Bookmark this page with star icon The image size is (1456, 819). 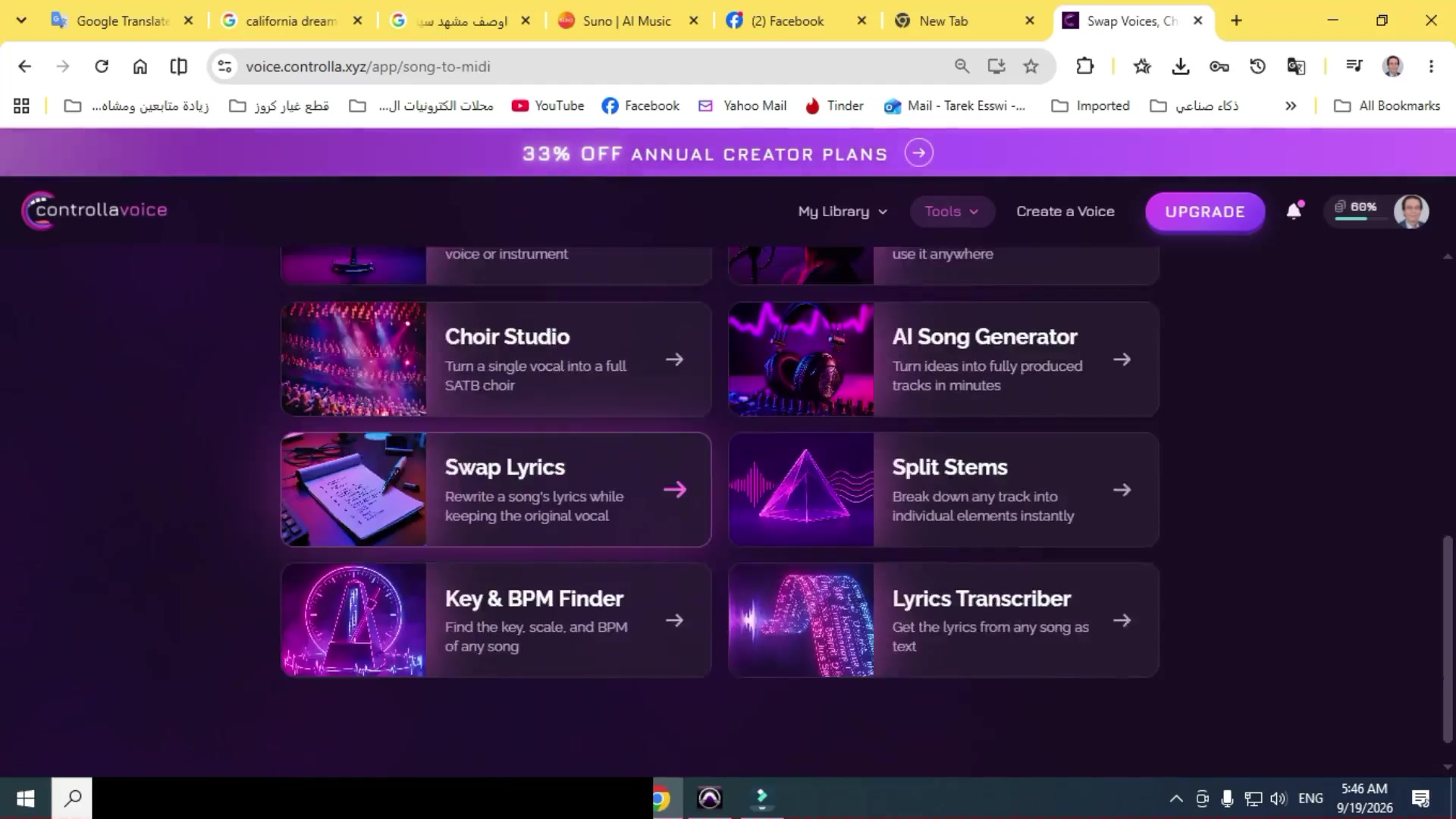[x=1031, y=67]
